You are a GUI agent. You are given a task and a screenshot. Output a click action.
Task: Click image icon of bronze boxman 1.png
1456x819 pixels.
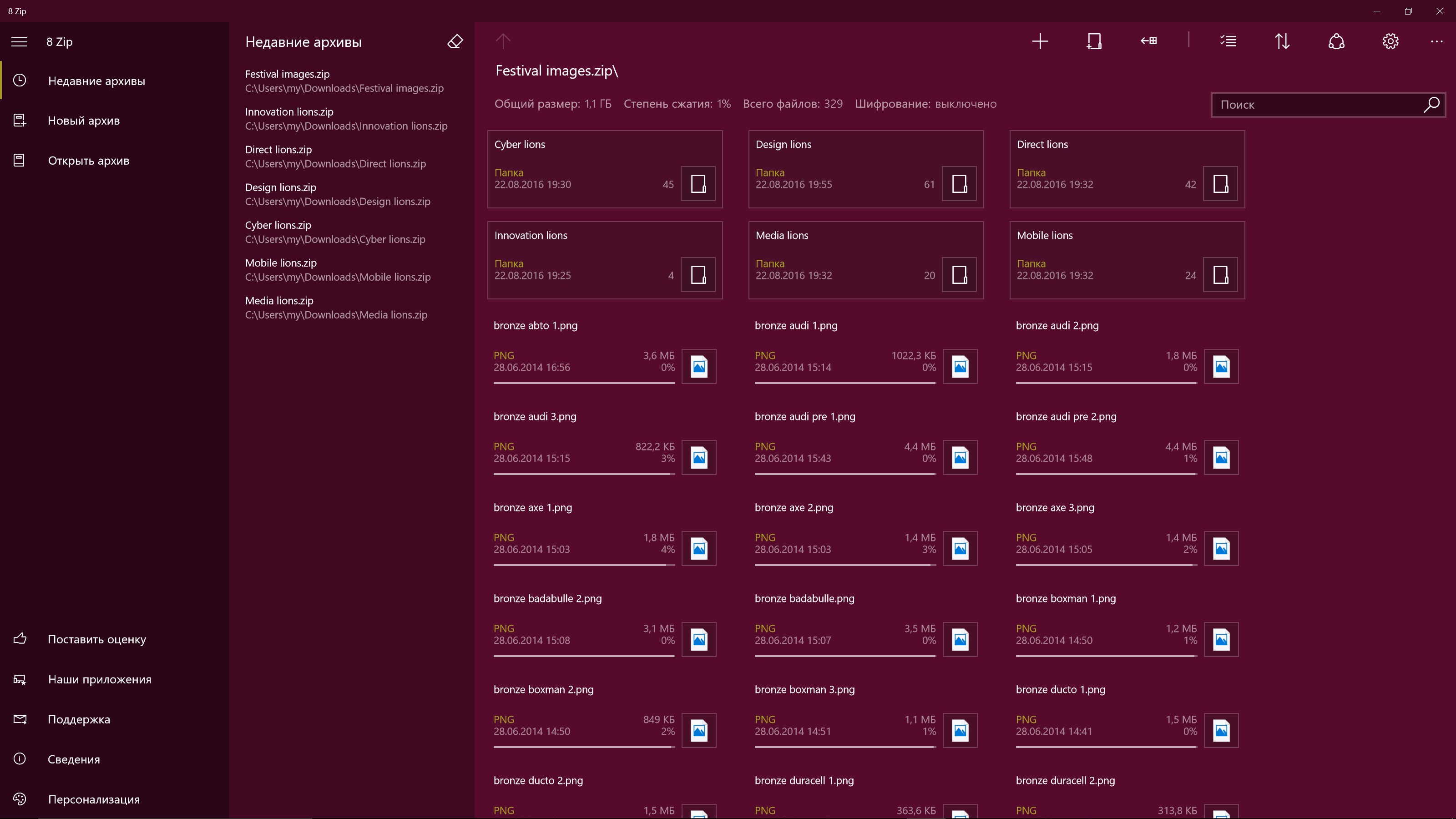click(1221, 639)
